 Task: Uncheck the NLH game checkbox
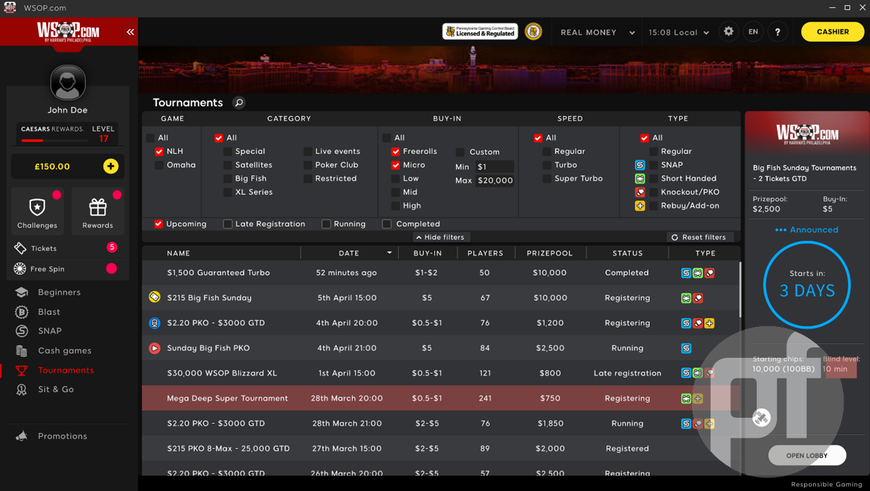(159, 151)
